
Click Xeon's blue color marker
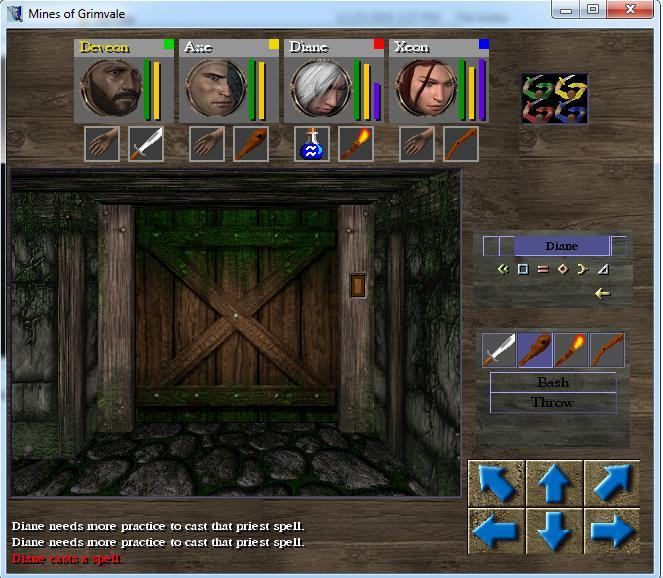(x=484, y=44)
